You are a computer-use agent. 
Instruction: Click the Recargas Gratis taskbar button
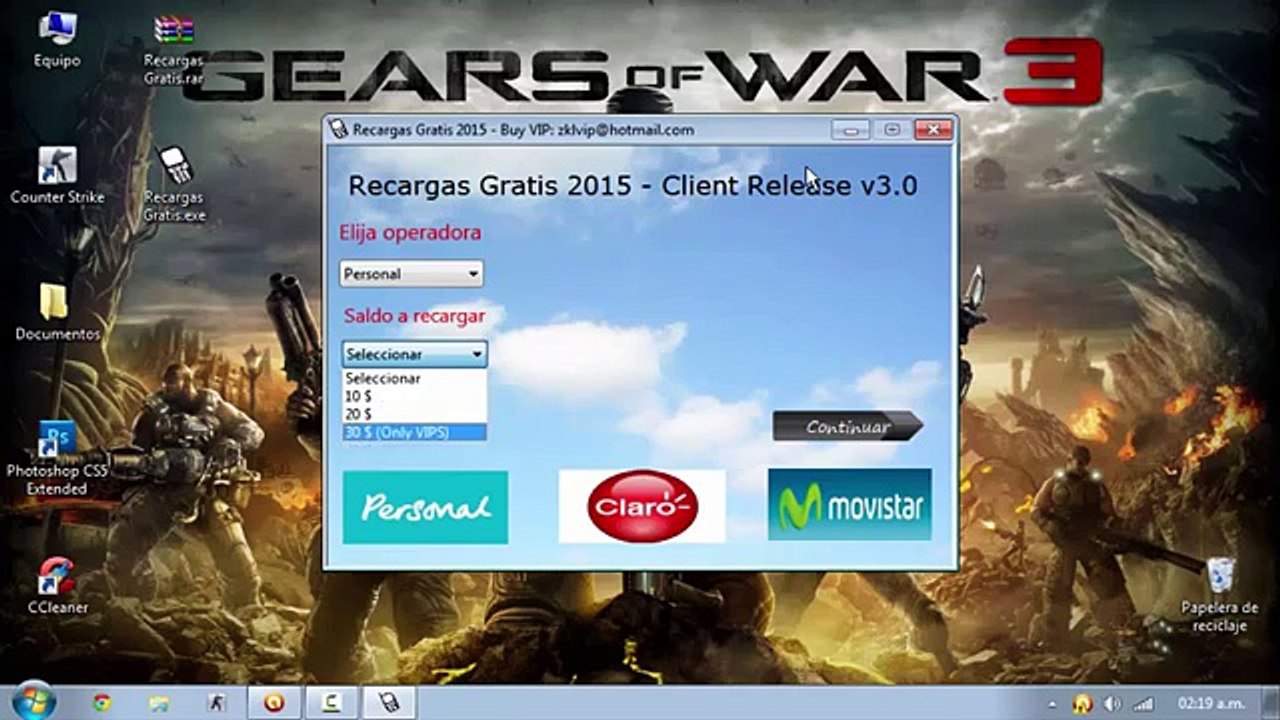coord(387,703)
